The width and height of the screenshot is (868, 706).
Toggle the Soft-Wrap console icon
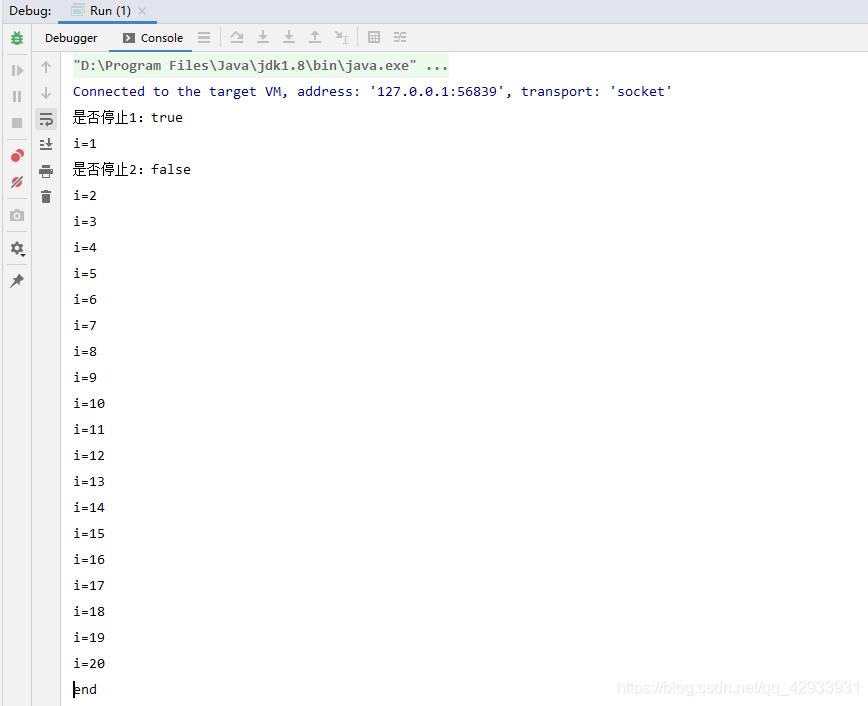[x=46, y=119]
